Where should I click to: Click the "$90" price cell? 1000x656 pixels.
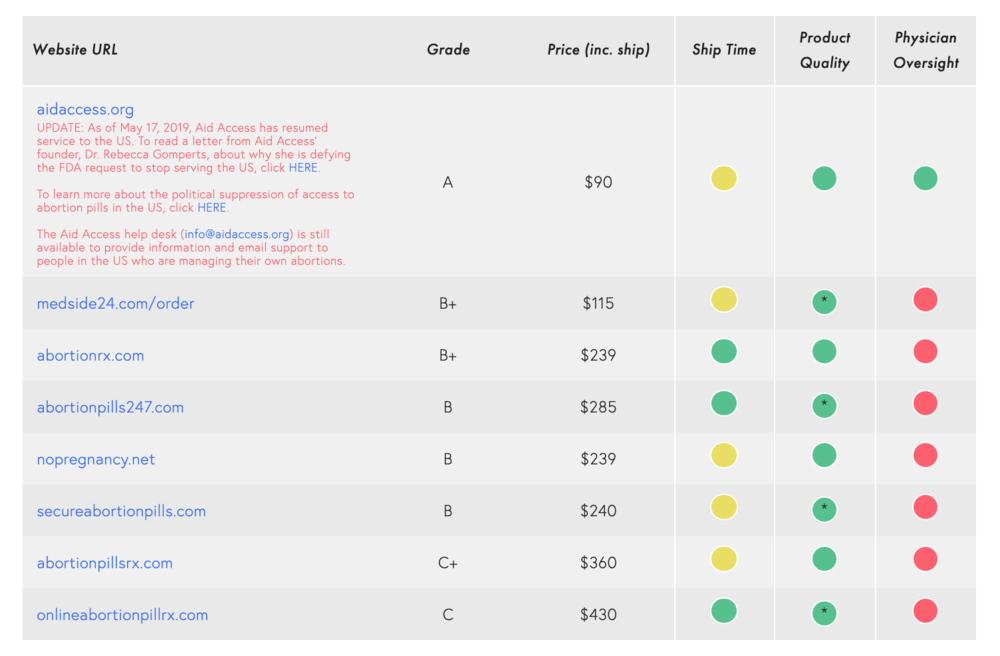click(x=598, y=183)
